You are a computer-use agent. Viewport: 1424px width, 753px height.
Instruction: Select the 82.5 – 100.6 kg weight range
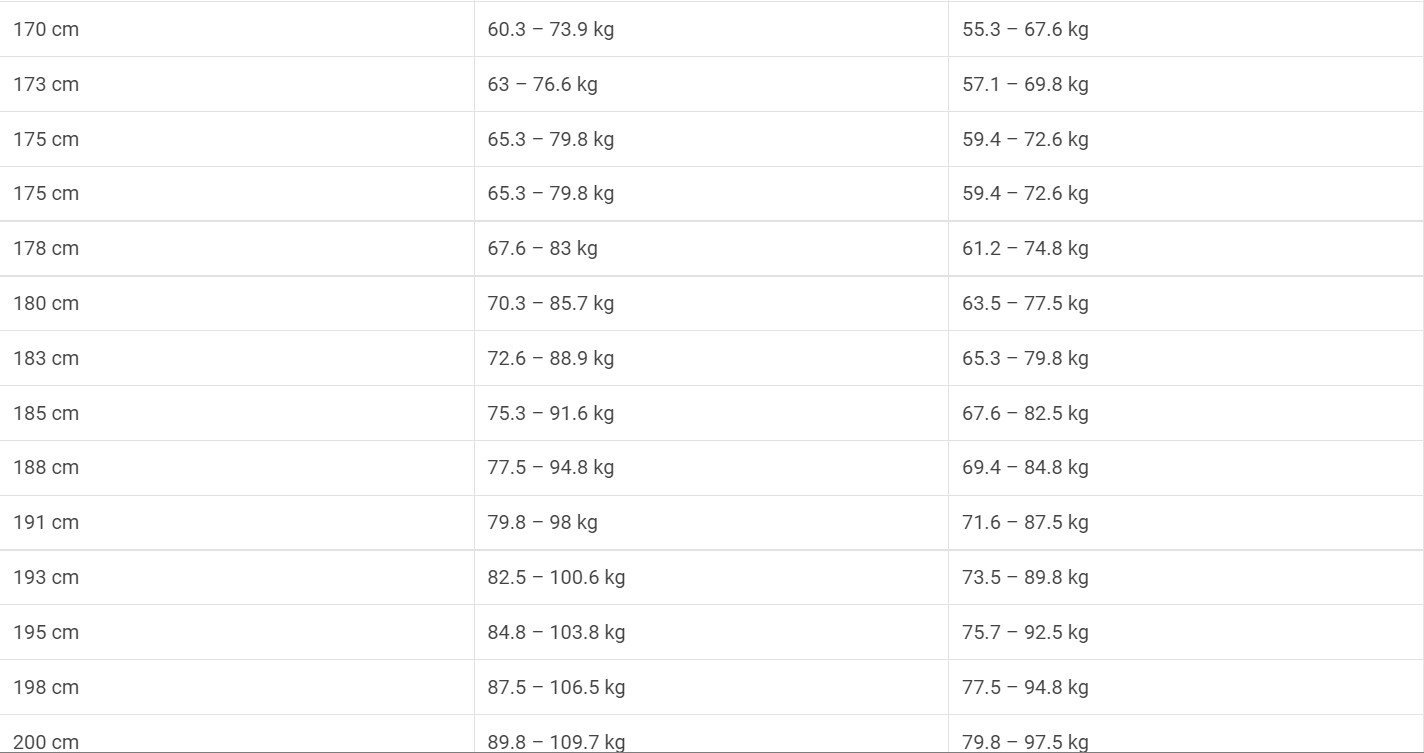pos(556,577)
